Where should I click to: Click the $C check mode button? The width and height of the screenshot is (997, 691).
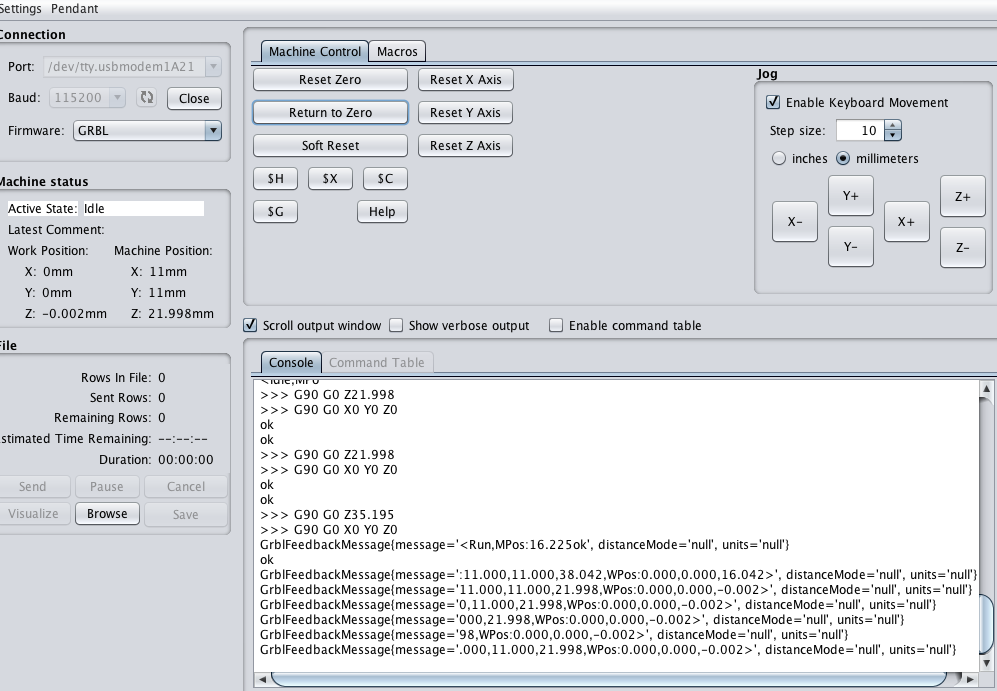385,179
